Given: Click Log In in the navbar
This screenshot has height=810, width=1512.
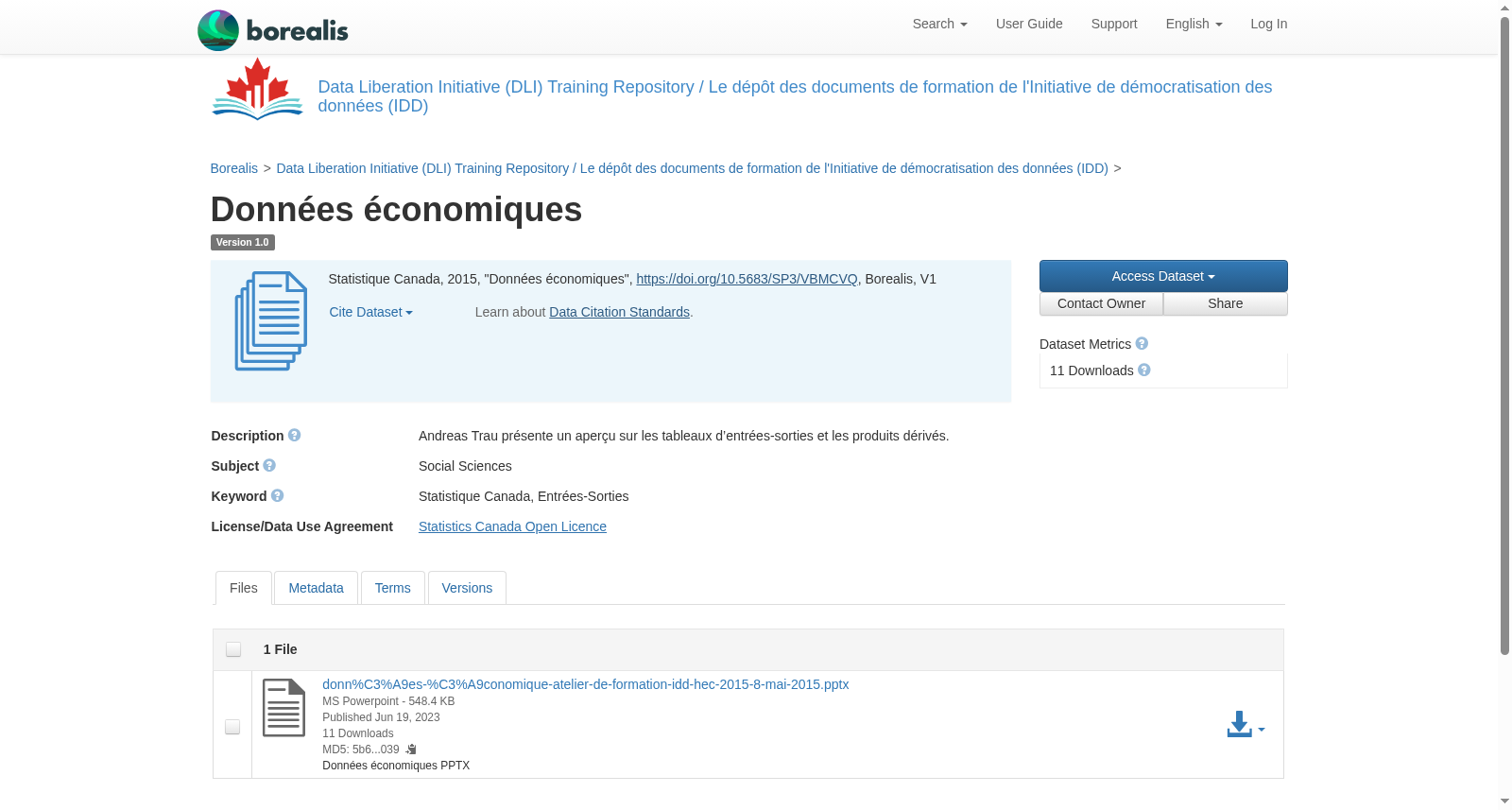Looking at the screenshot, I should point(1268,24).
